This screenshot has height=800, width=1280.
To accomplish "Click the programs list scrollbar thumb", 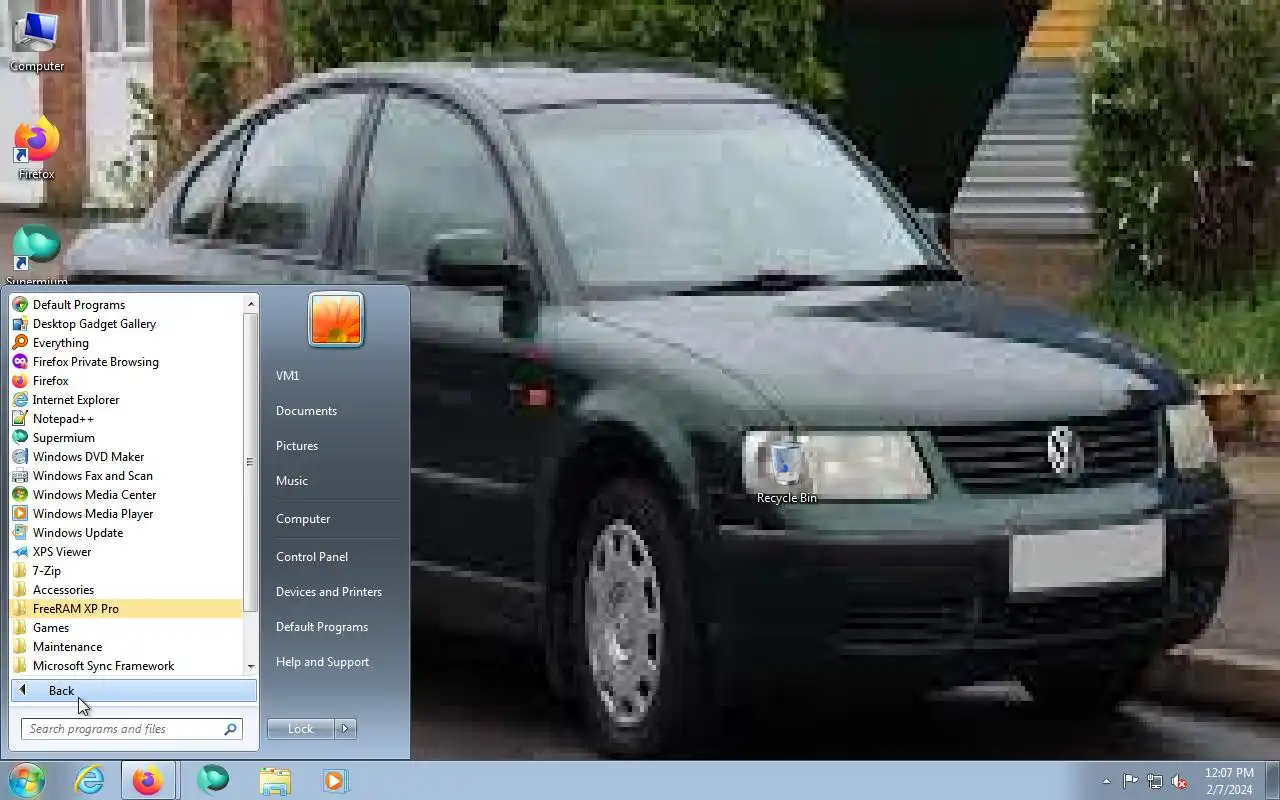I will [x=250, y=462].
